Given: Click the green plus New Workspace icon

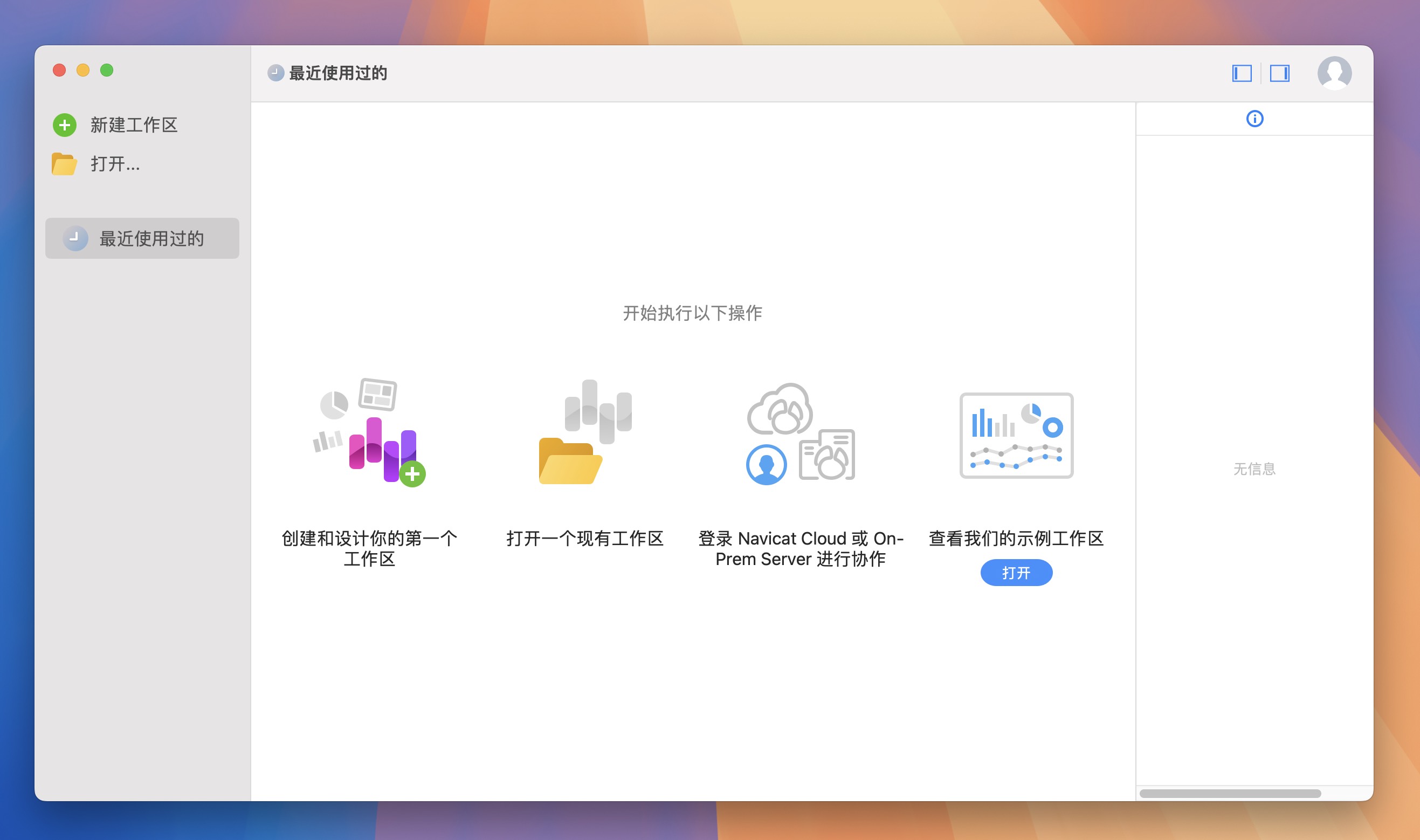Looking at the screenshot, I should [x=65, y=125].
